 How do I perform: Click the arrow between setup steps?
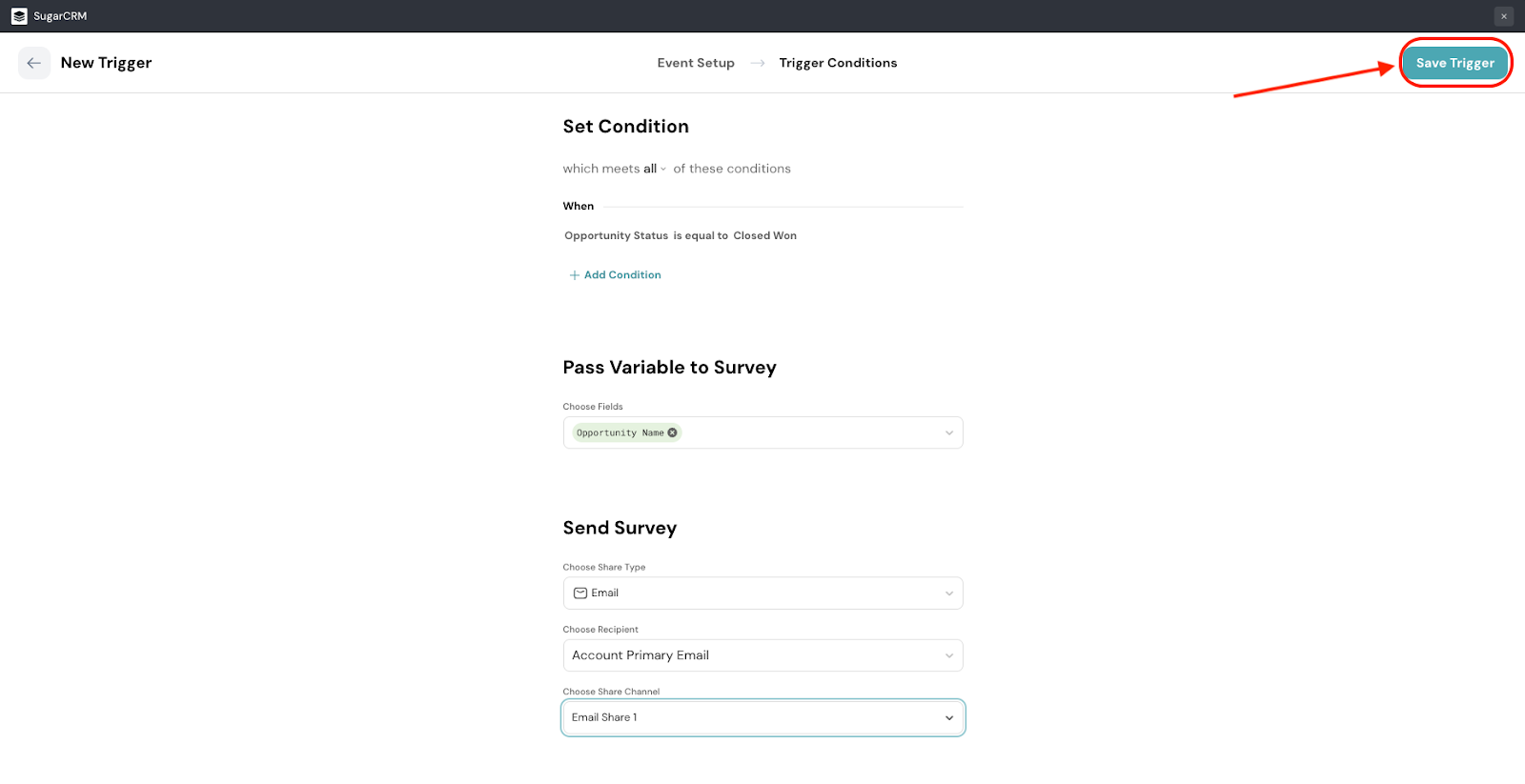coord(758,63)
